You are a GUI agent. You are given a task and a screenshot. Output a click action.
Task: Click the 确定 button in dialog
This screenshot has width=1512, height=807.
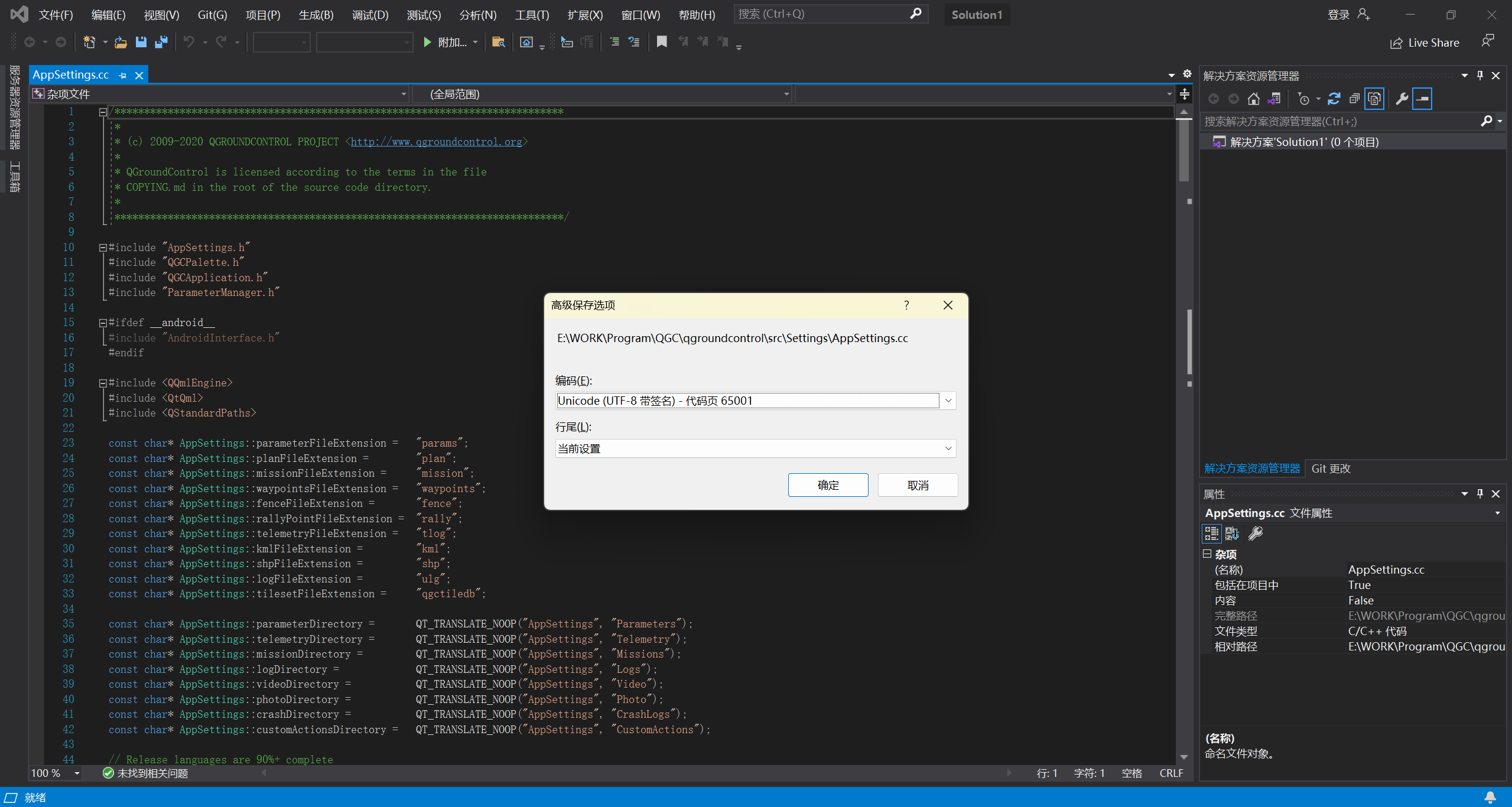pyautogui.click(x=828, y=485)
